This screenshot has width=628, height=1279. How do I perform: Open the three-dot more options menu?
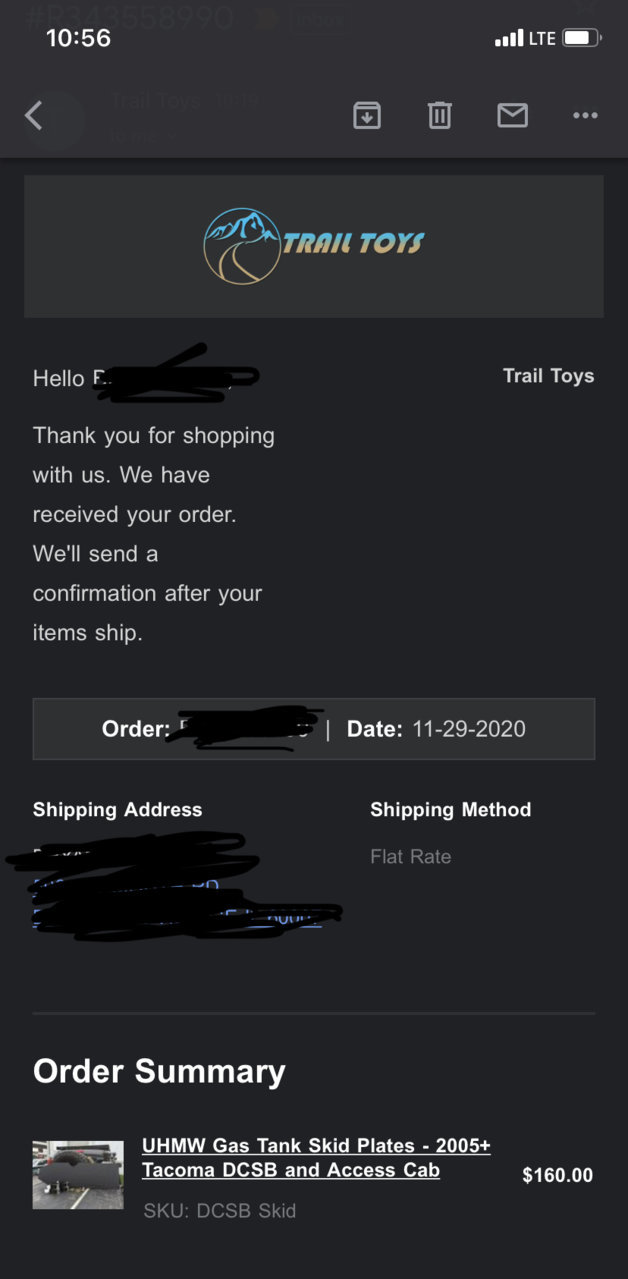585,116
